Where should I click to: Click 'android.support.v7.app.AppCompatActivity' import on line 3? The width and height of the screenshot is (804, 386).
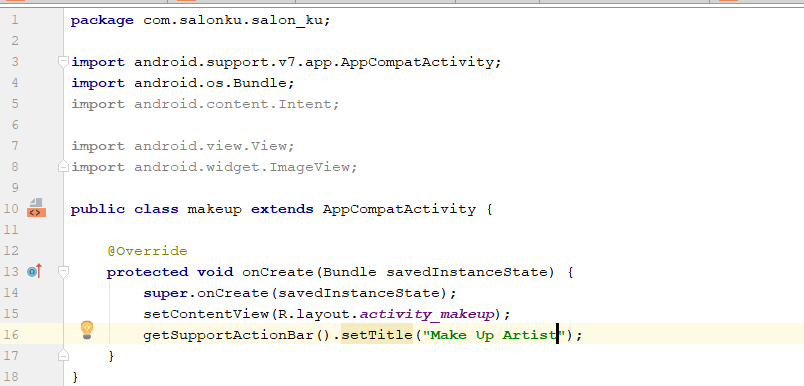pyautogui.click(x=315, y=62)
